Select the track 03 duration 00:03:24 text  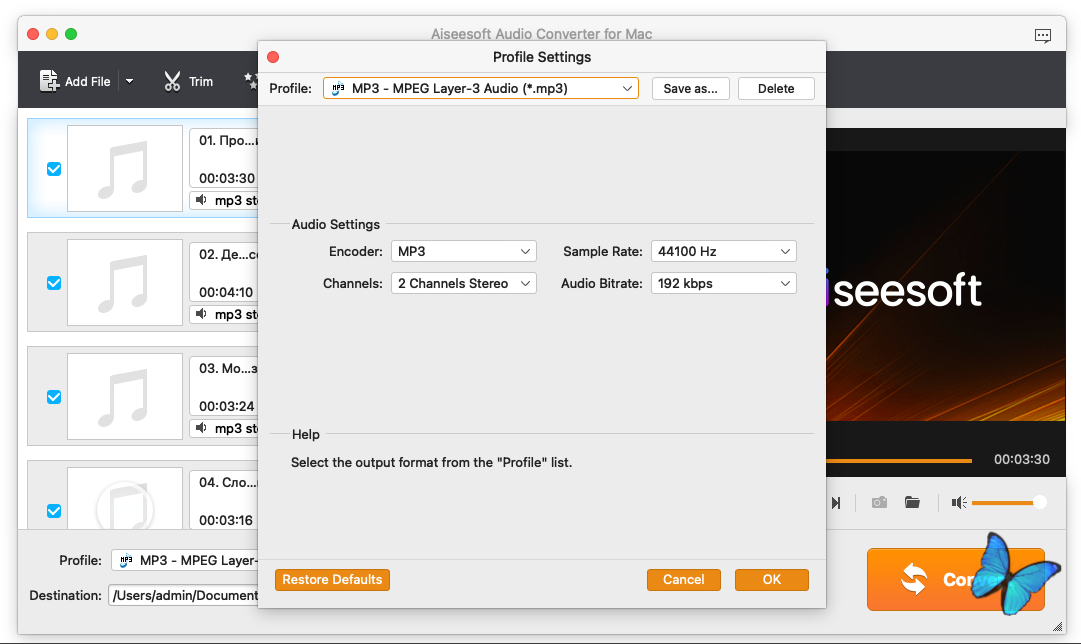(227, 406)
